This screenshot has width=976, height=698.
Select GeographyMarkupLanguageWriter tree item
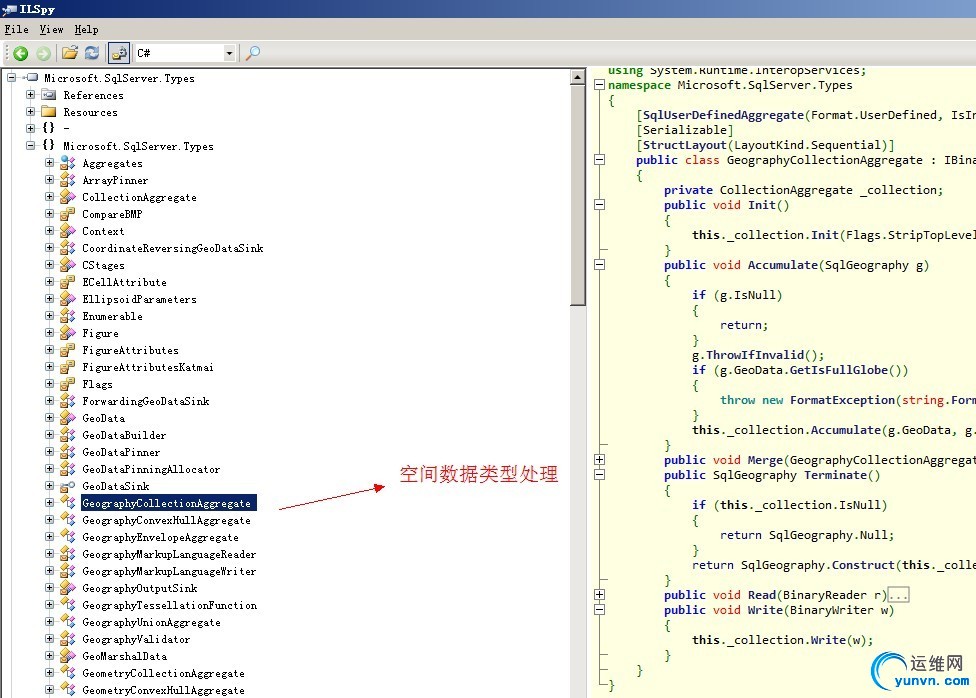(x=169, y=571)
